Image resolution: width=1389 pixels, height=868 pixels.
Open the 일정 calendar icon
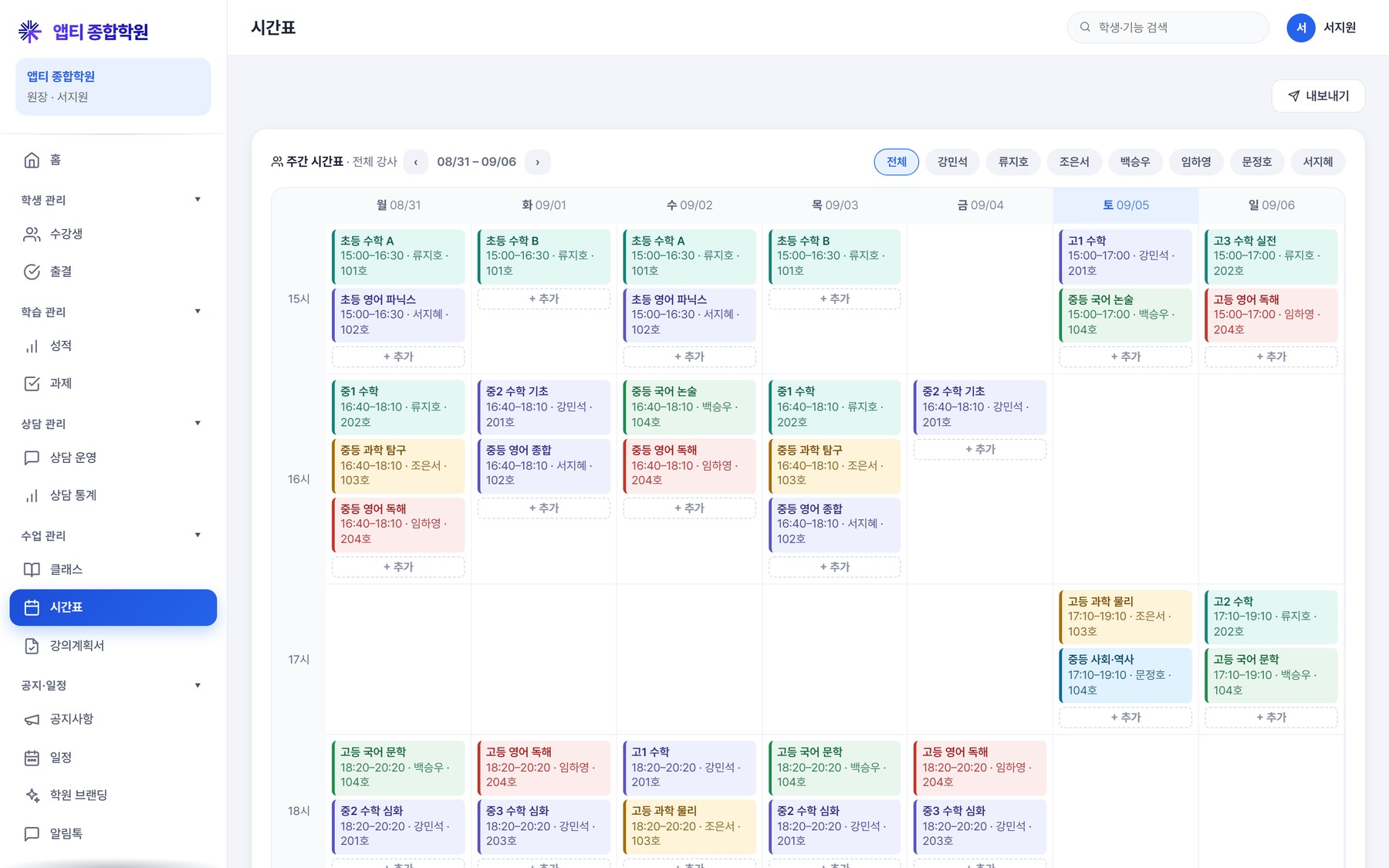point(32,758)
